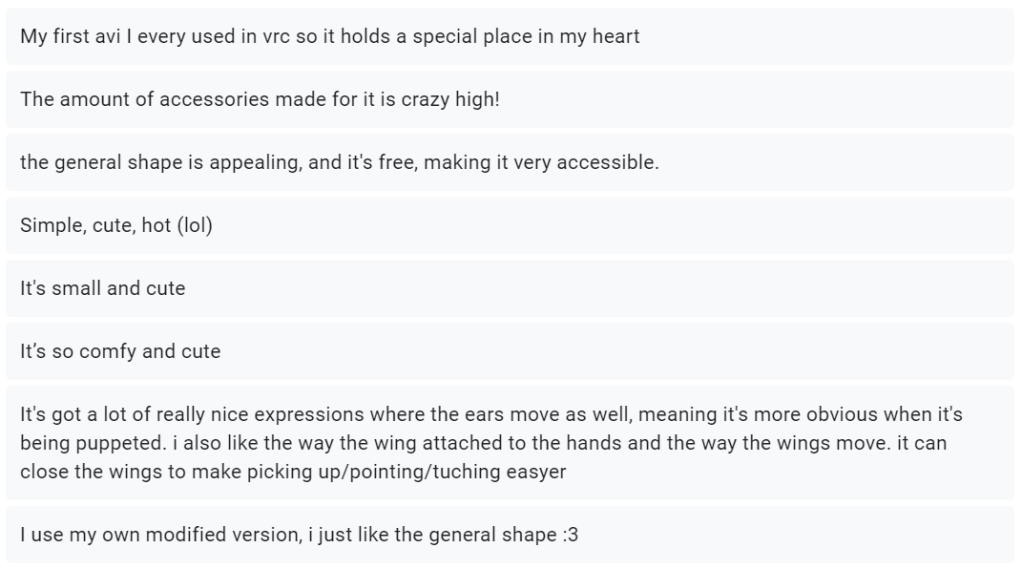Click the 'My first avi' response row

click(510, 37)
